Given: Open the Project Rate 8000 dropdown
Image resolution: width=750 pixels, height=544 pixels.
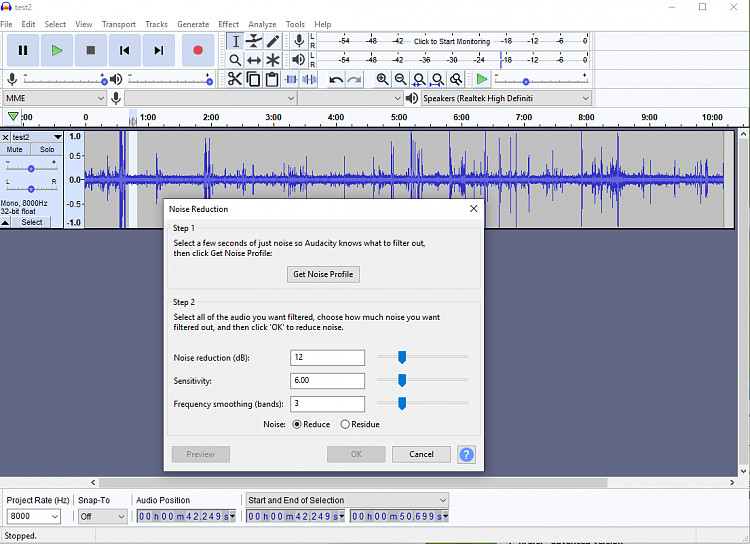Looking at the screenshot, I should [x=33, y=516].
